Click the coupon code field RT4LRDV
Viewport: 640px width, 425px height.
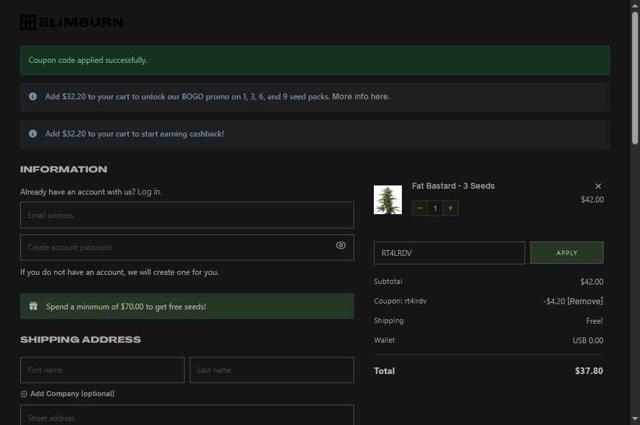point(449,253)
